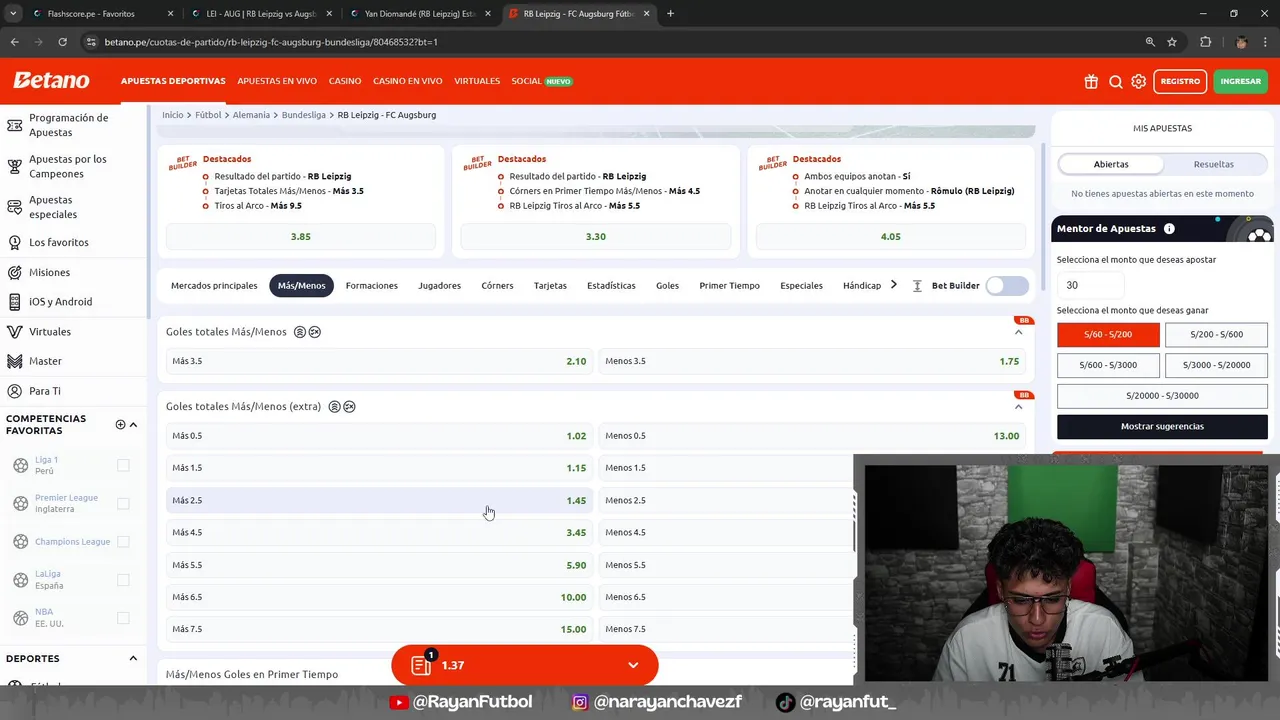
Task: Check the LaLiga España checkbox
Action: tap(123, 580)
